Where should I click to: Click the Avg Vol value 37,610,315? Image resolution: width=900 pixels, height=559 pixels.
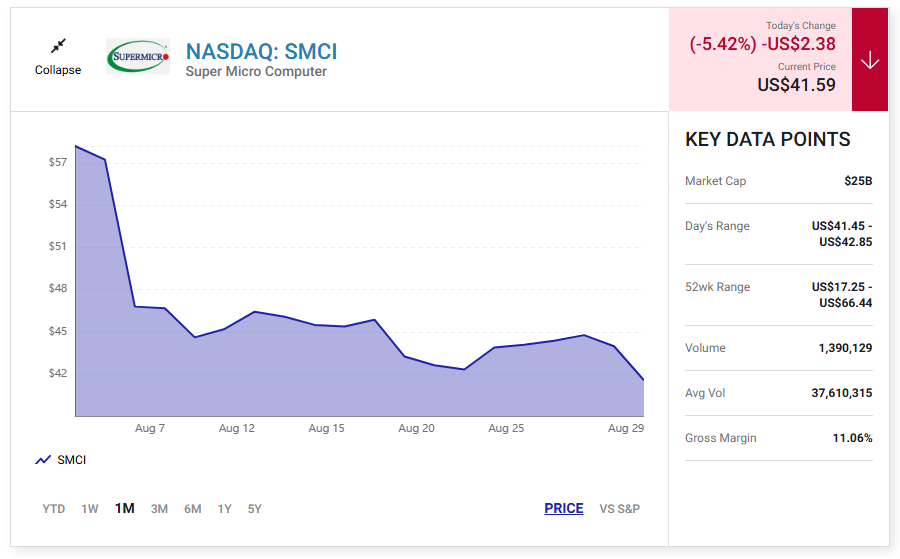841,393
